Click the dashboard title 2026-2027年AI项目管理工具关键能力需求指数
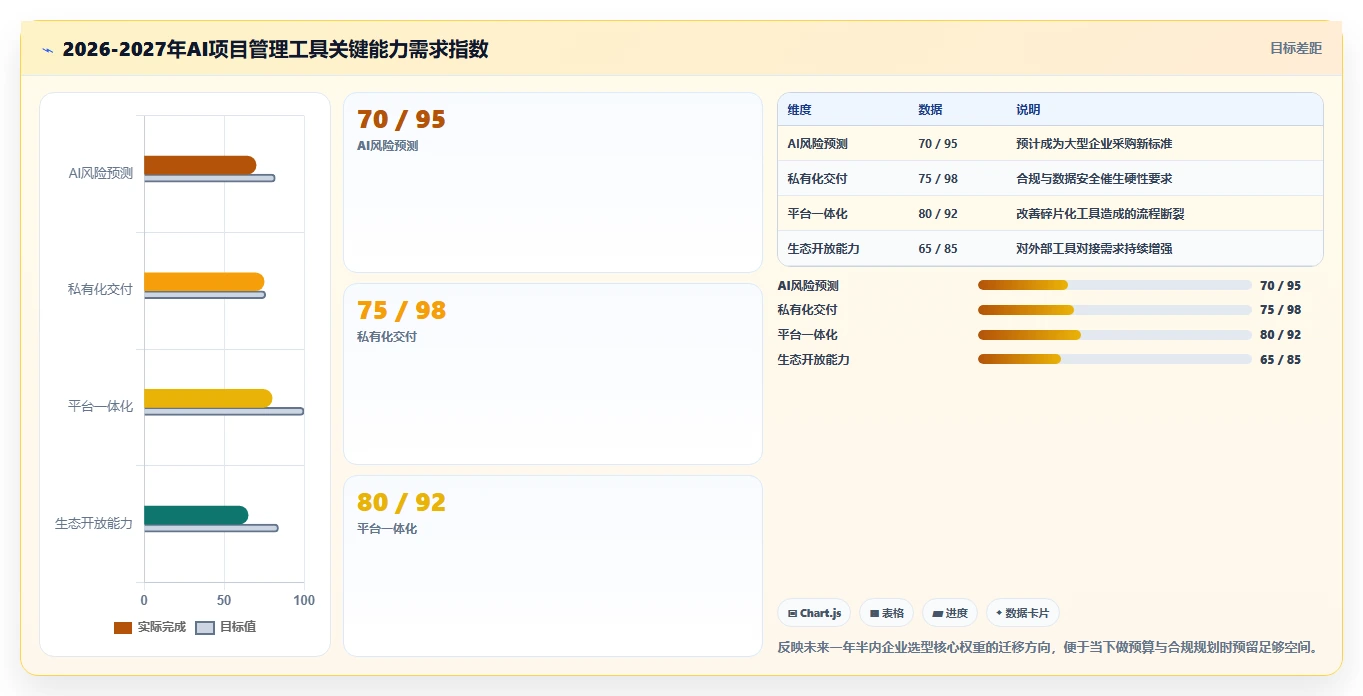Image resolution: width=1363 pixels, height=696 pixels. pyautogui.click(x=275, y=49)
